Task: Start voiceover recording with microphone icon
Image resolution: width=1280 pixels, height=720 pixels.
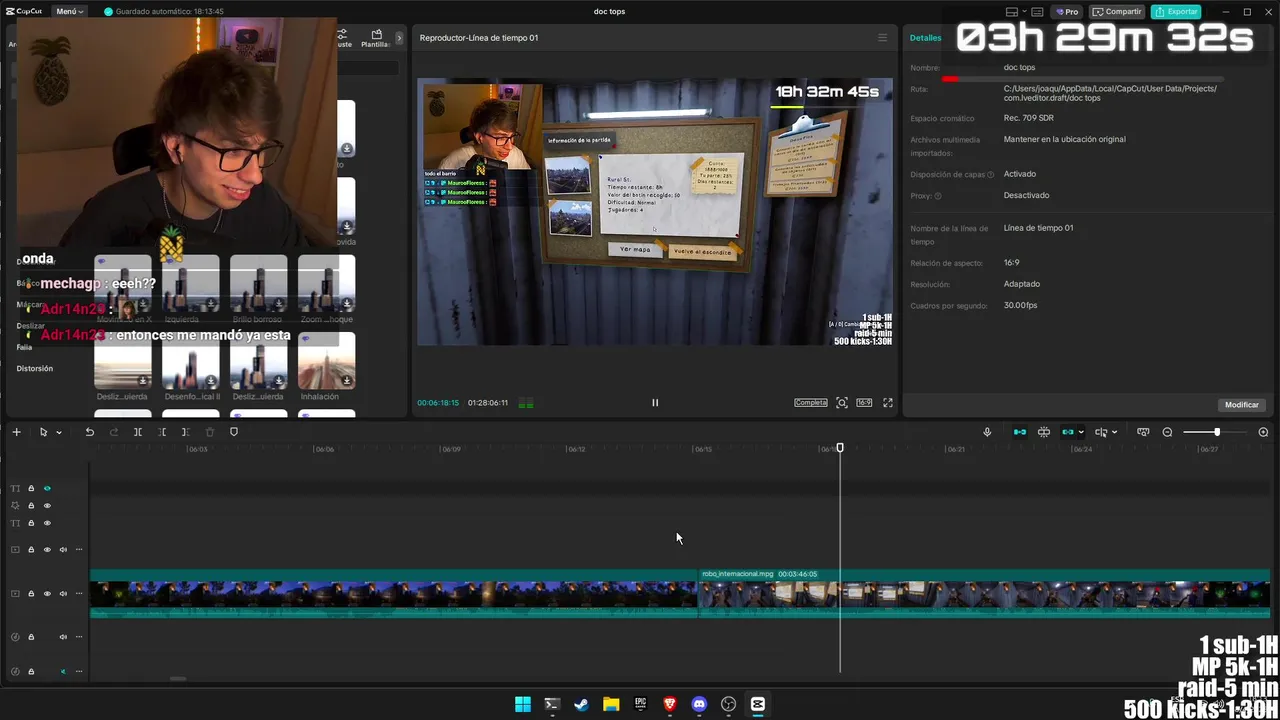Action: (x=987, y=432)
